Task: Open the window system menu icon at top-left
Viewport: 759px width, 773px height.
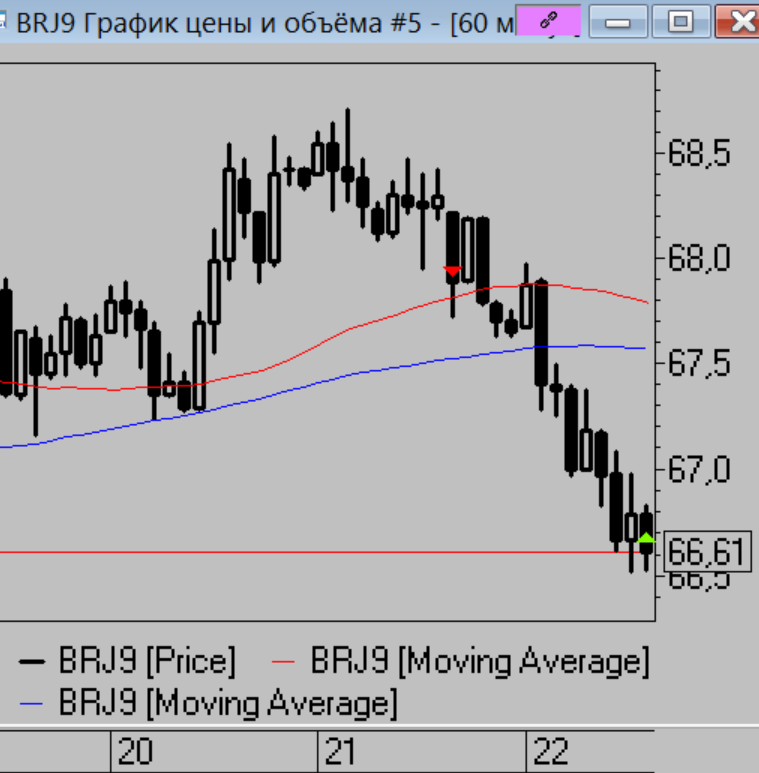Action: (x=4, y=21)
